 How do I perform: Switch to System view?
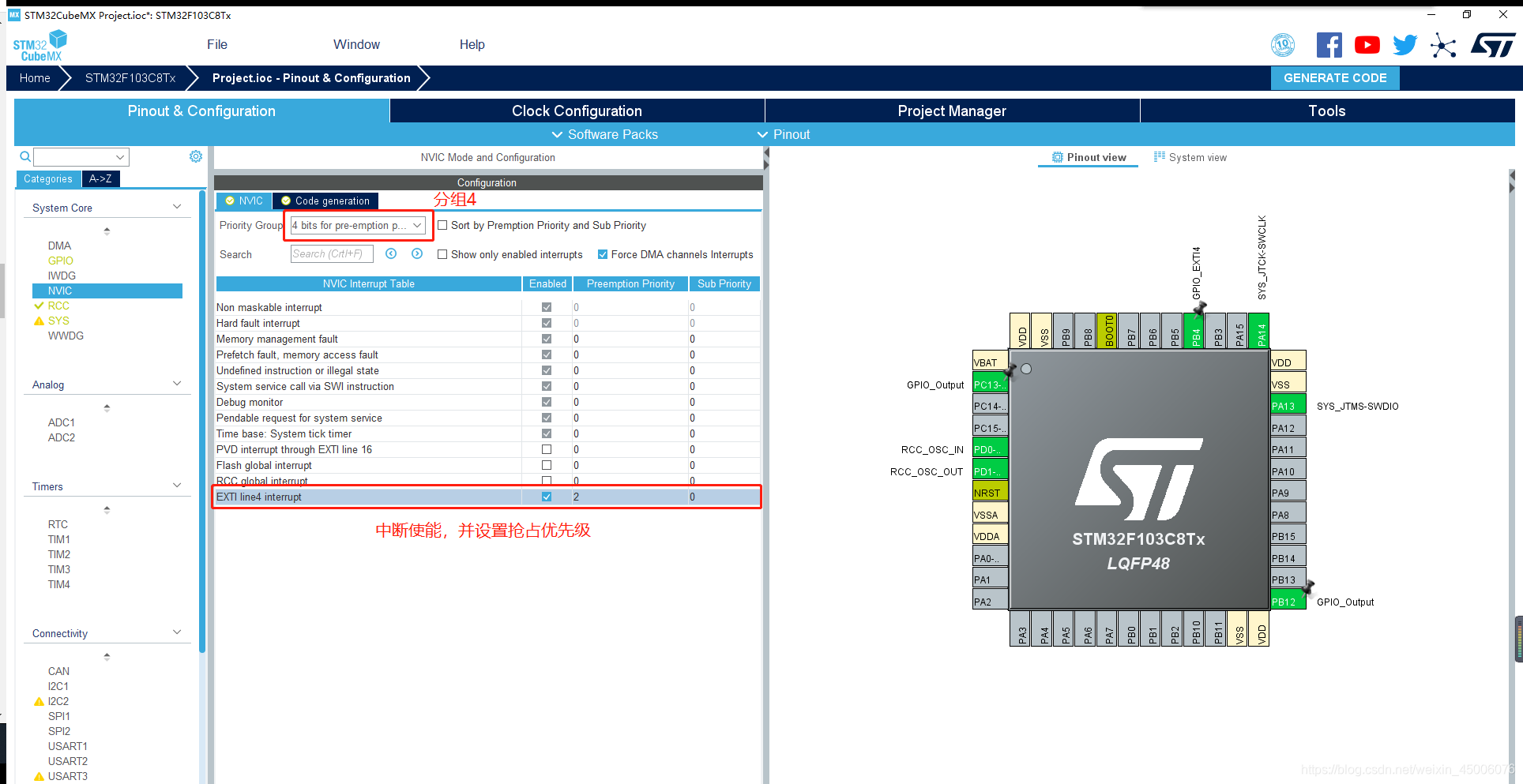coord(1190,157)
